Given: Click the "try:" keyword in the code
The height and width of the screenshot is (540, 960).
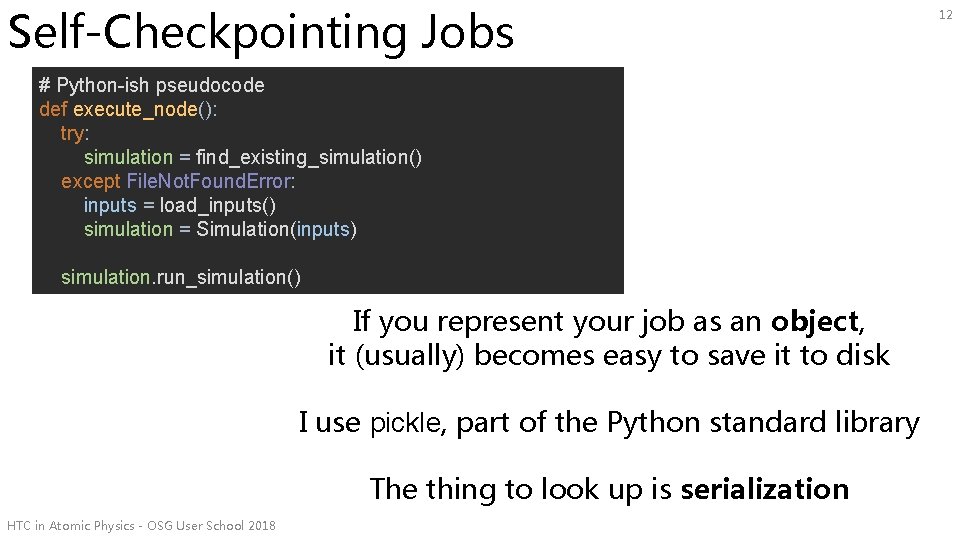Looking at the screenshot, I should pos(74,133).
